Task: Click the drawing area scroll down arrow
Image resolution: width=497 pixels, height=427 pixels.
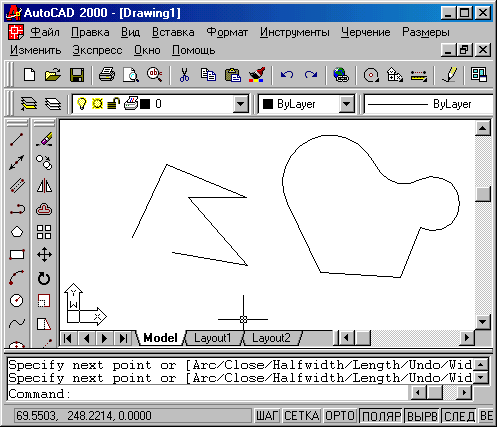Action: (x=483, y=322)
